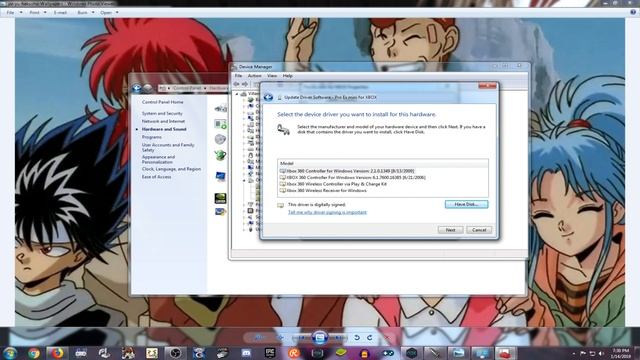This screenshot has height=360, width=640.
Task: Click Control Panel window back button
Action: [x=137, y=88]
